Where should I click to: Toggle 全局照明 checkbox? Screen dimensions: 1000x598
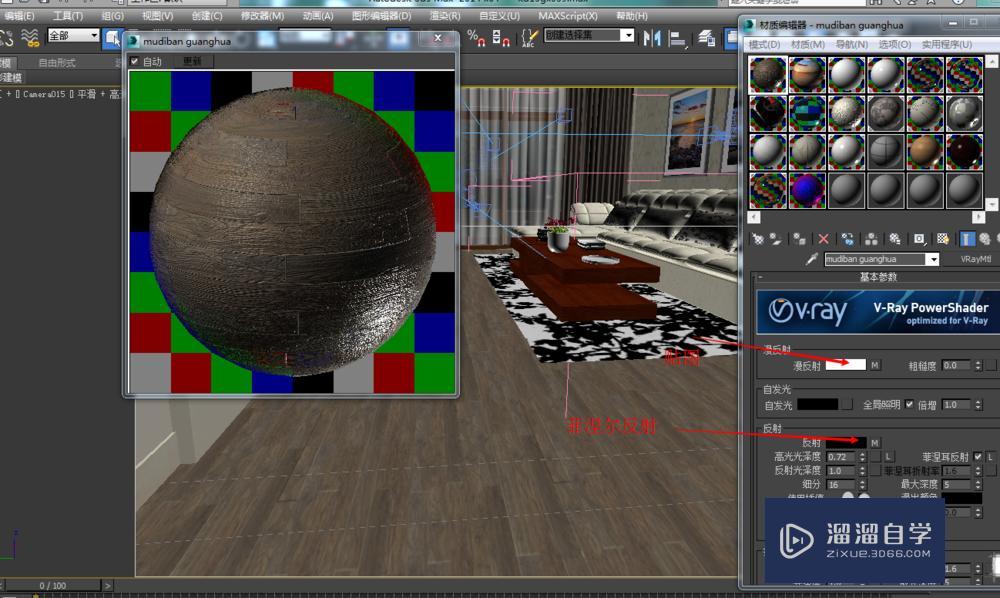click(909, 404)
